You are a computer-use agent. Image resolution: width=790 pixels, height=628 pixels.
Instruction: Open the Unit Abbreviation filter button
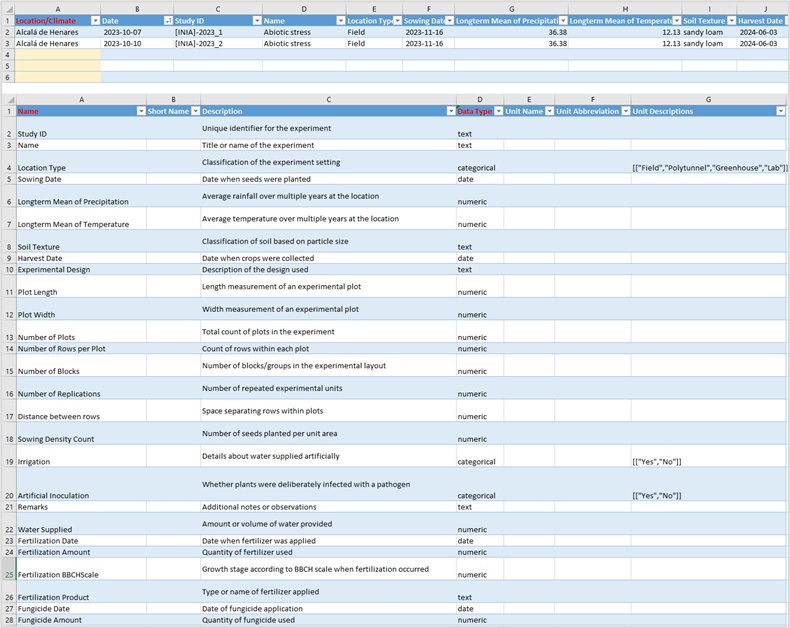625,111
